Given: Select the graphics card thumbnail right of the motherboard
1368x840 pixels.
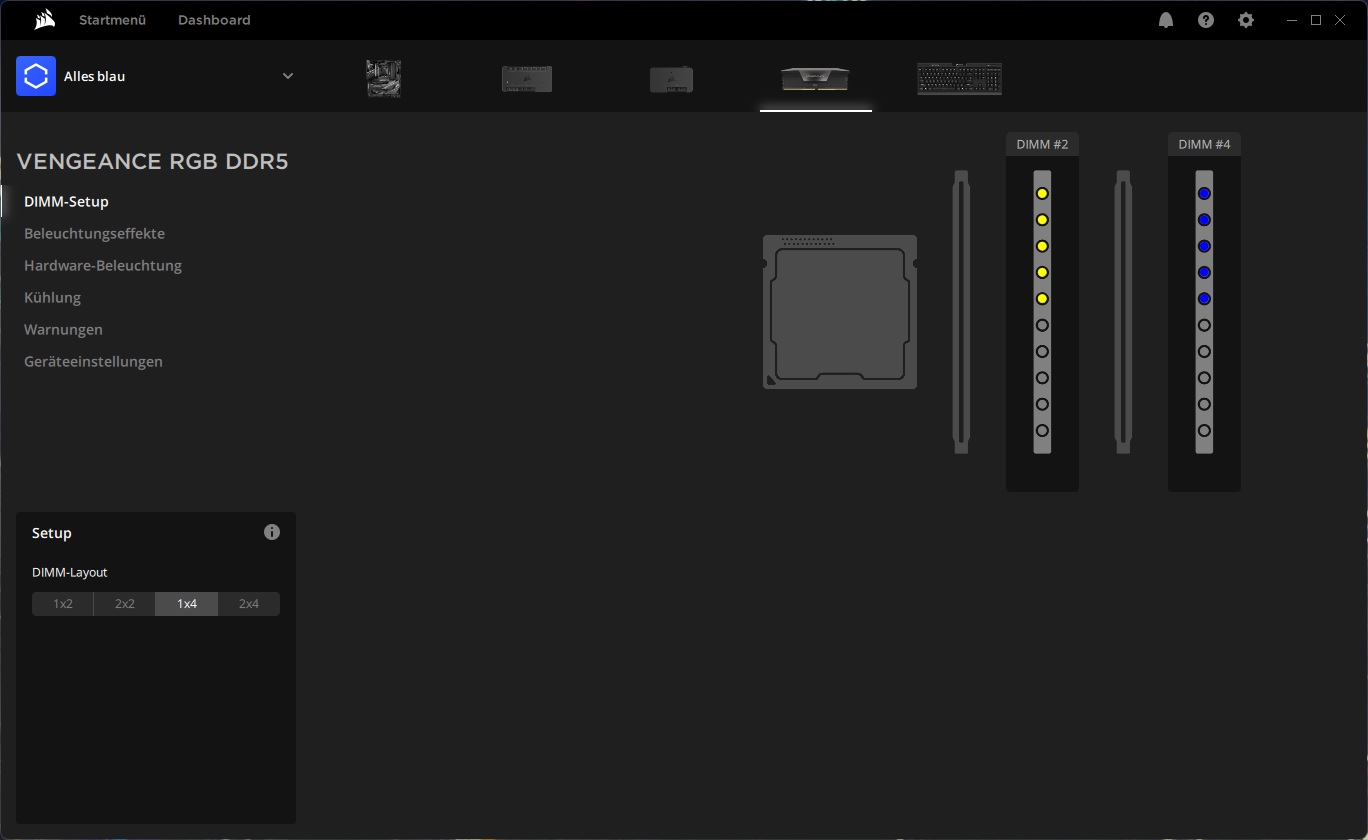Looking at the screenshot, I should [x=527, y=79].
